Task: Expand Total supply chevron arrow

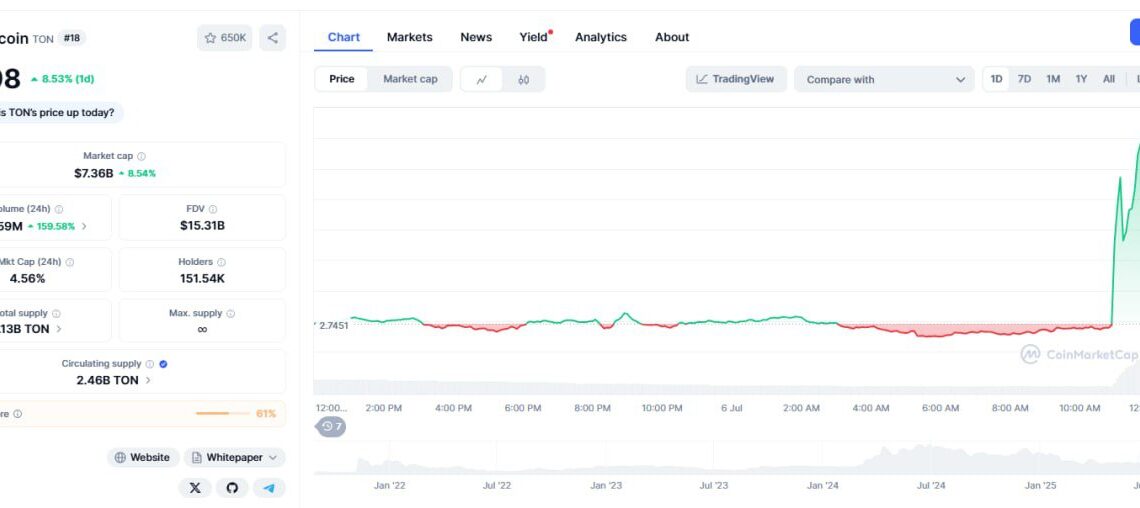Action: (59, 329)
